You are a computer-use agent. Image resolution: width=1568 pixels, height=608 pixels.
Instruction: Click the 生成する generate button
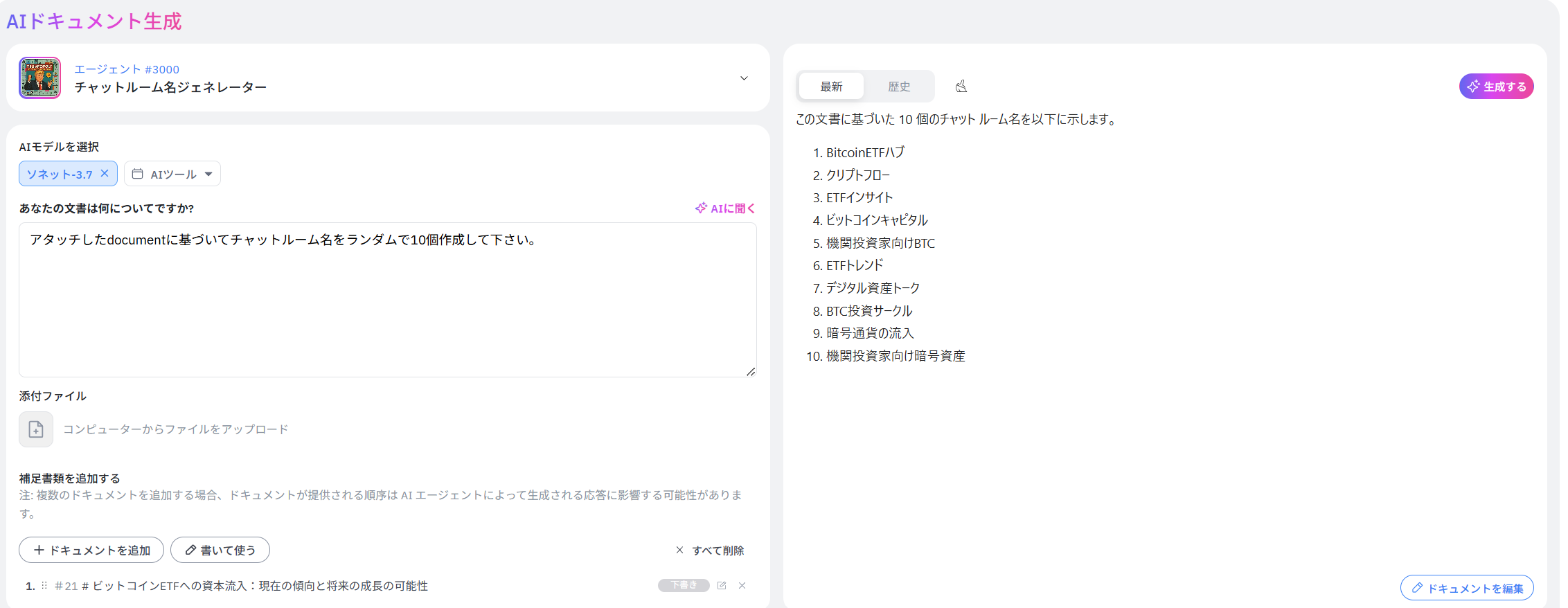point(1496,87)
